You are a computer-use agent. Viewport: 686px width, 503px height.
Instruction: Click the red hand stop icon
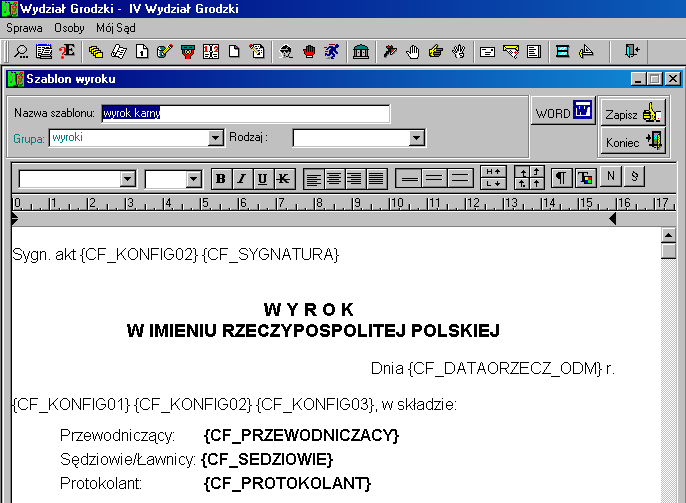click(x=309, y=52)
